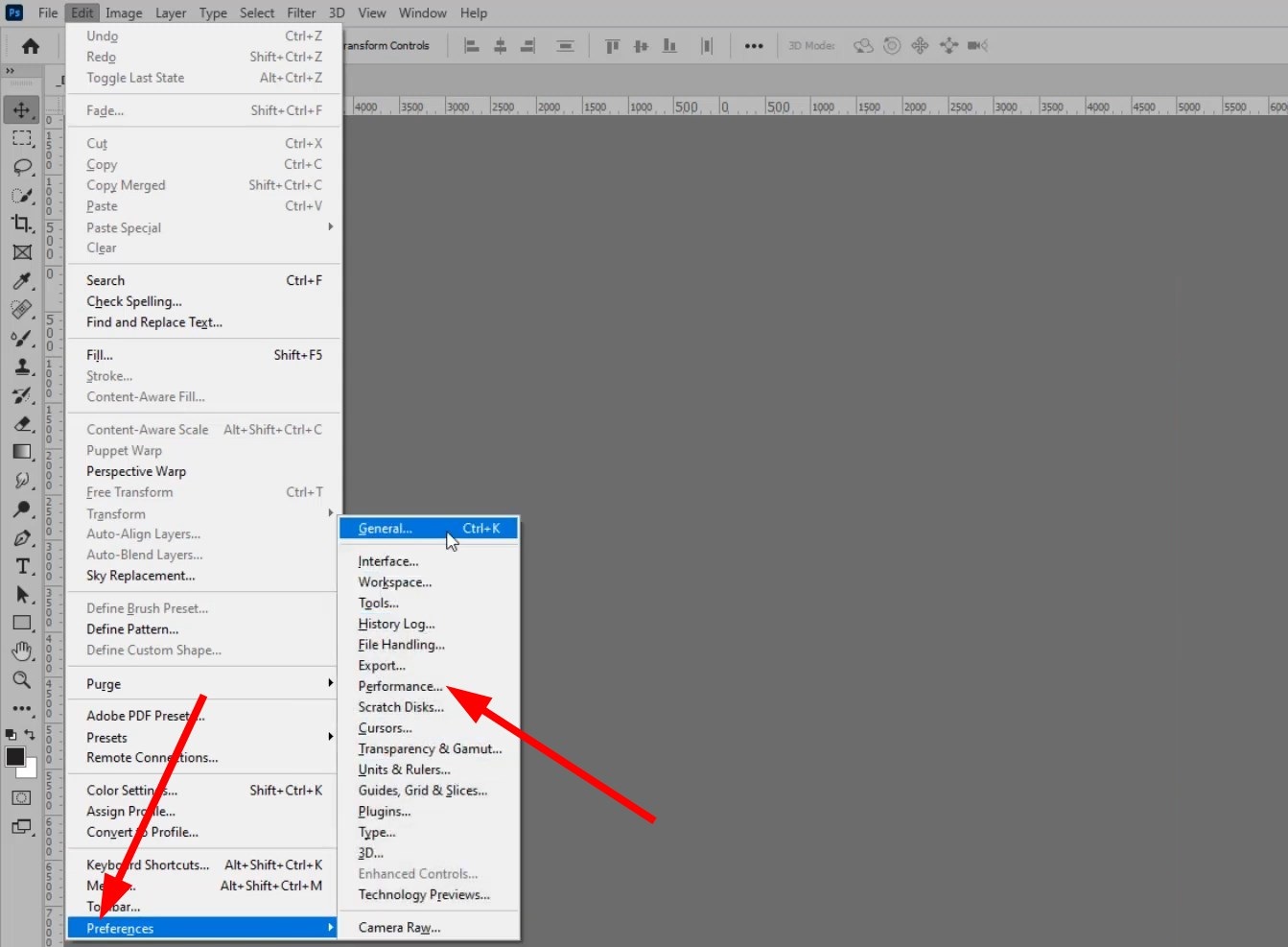Select the Crop tool
Image resolution: width=1288 pixels, height=947 pixels.
21,224
